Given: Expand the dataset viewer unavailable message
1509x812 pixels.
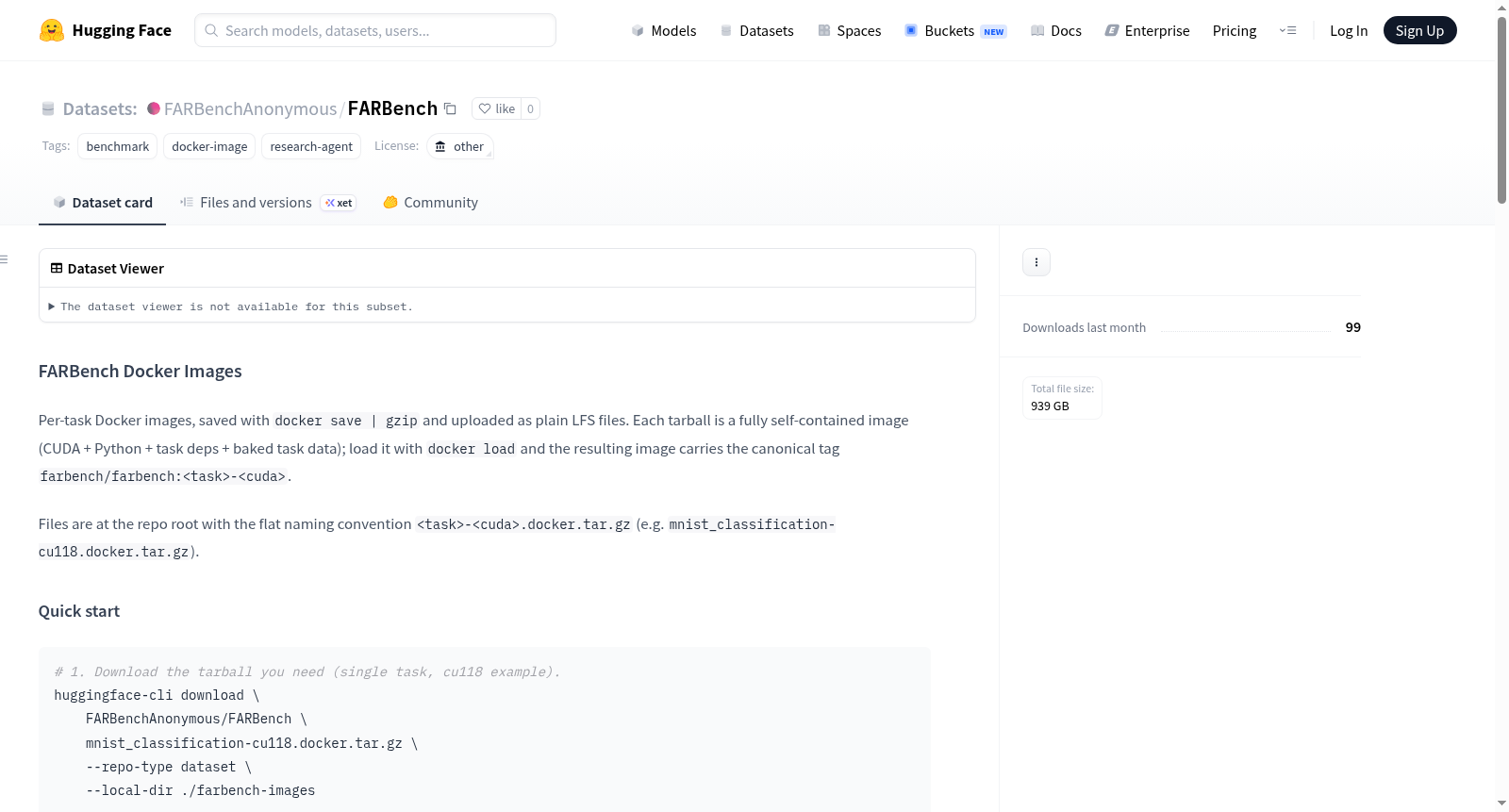Looking at the screenshot, I should [231, 307].
